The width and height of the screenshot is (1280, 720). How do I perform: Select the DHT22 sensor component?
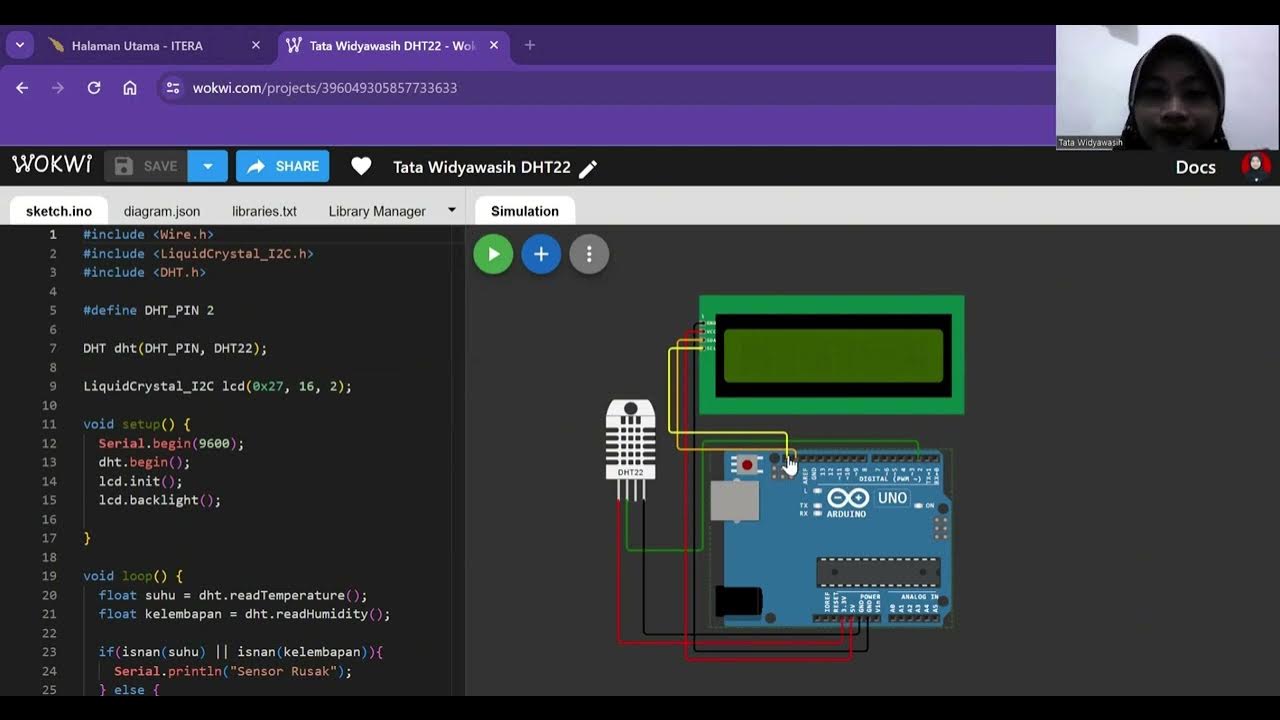click(631, 449)
